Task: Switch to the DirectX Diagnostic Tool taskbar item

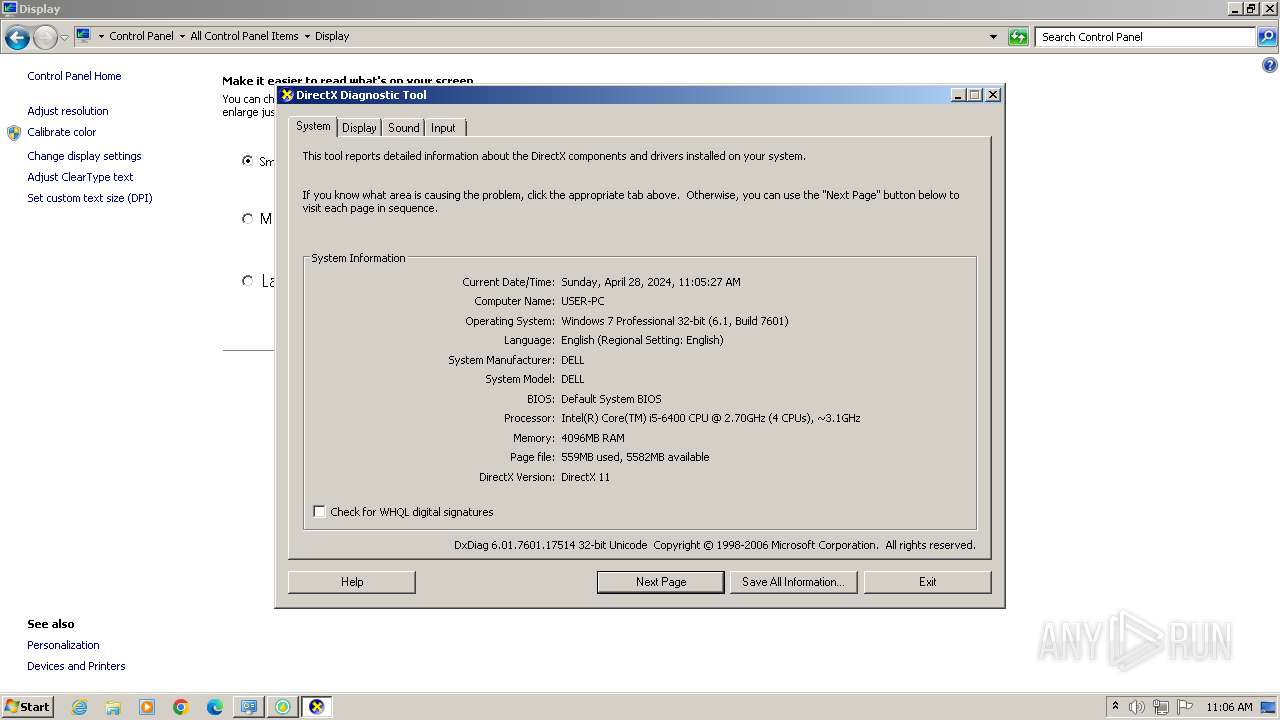Action: [x=317, y=707]
